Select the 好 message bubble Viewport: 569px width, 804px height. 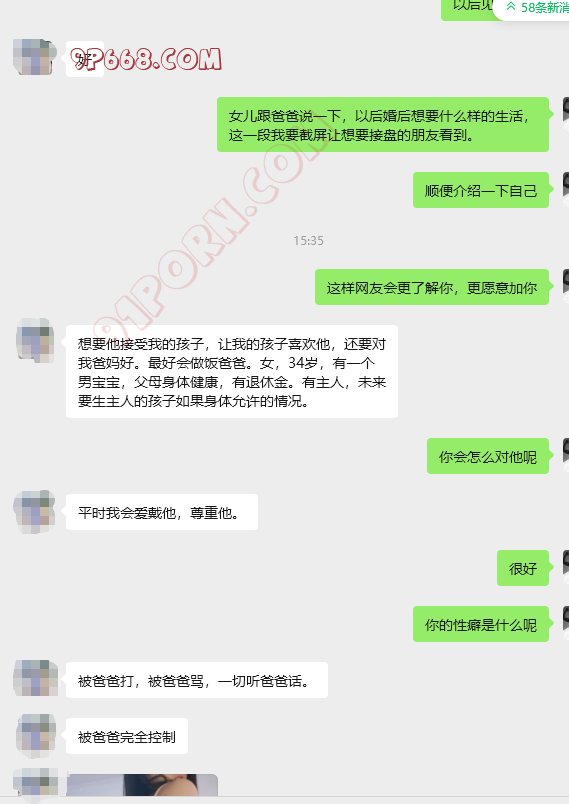coord(85,59)
